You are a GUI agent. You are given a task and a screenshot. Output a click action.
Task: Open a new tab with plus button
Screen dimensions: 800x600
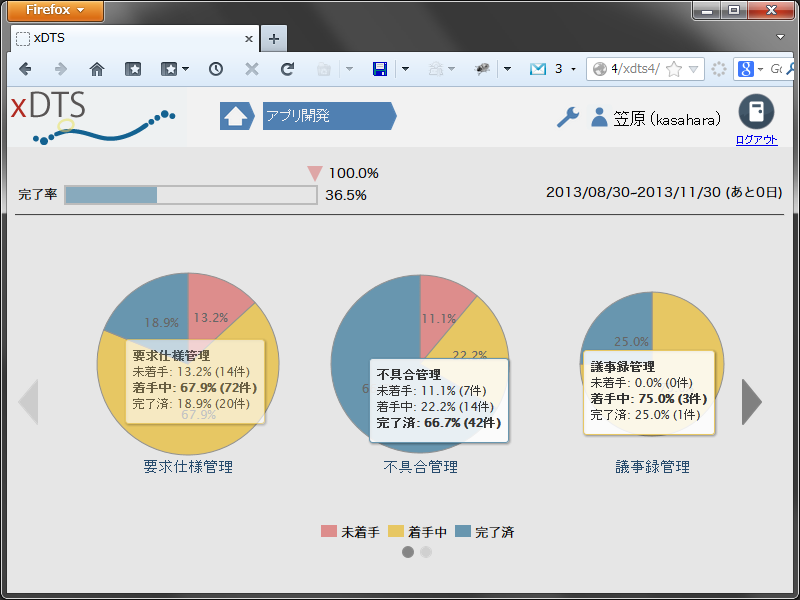[x=274, y=39]
